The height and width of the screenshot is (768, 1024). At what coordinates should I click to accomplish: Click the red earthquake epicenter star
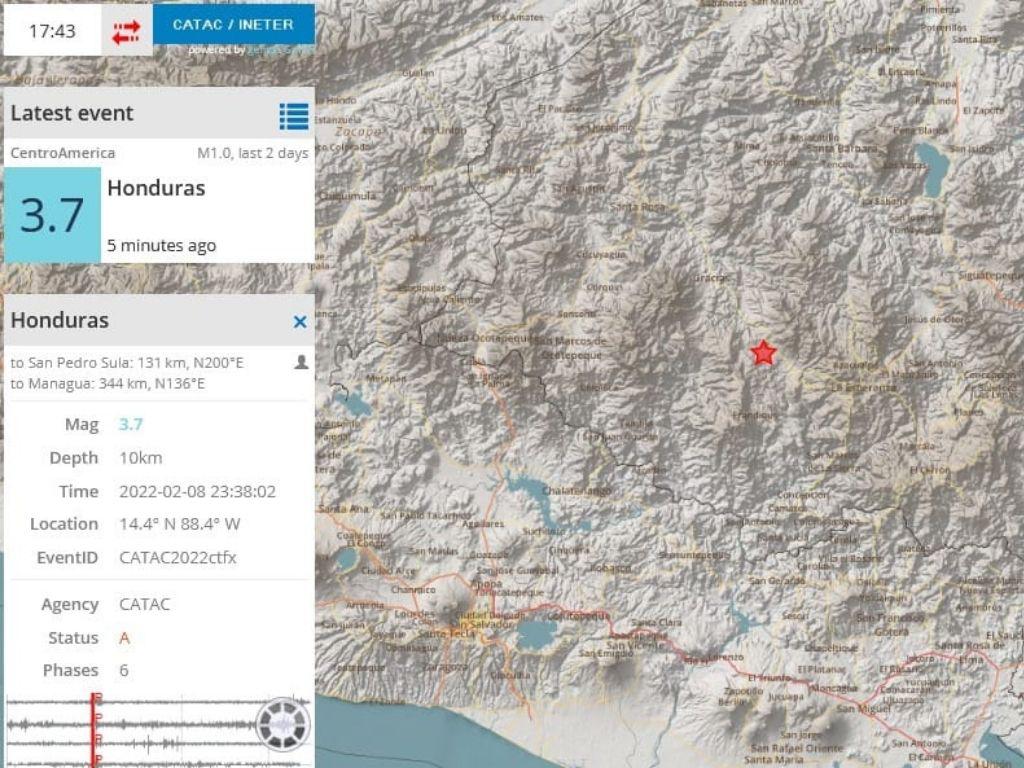[763, 352]
